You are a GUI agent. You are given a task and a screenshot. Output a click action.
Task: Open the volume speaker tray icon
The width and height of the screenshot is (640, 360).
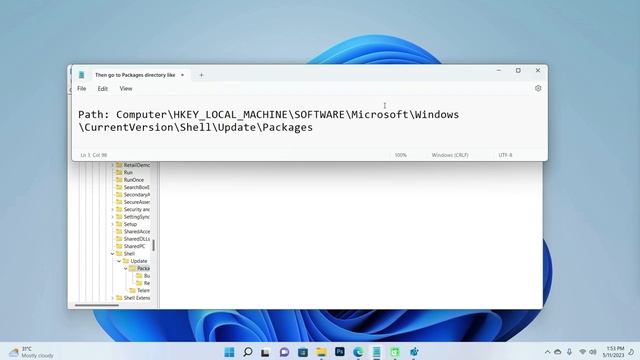click(593, 352)
